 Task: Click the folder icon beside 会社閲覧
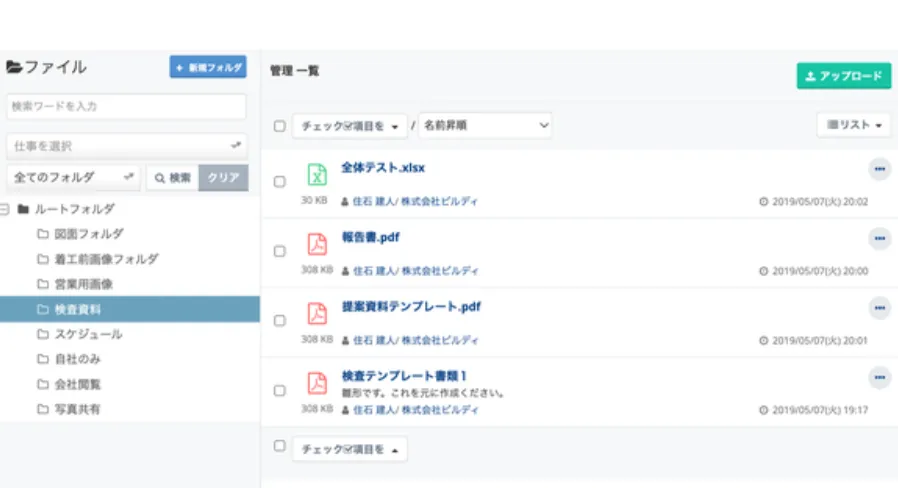pyautogui.click(x=43, y=384)
